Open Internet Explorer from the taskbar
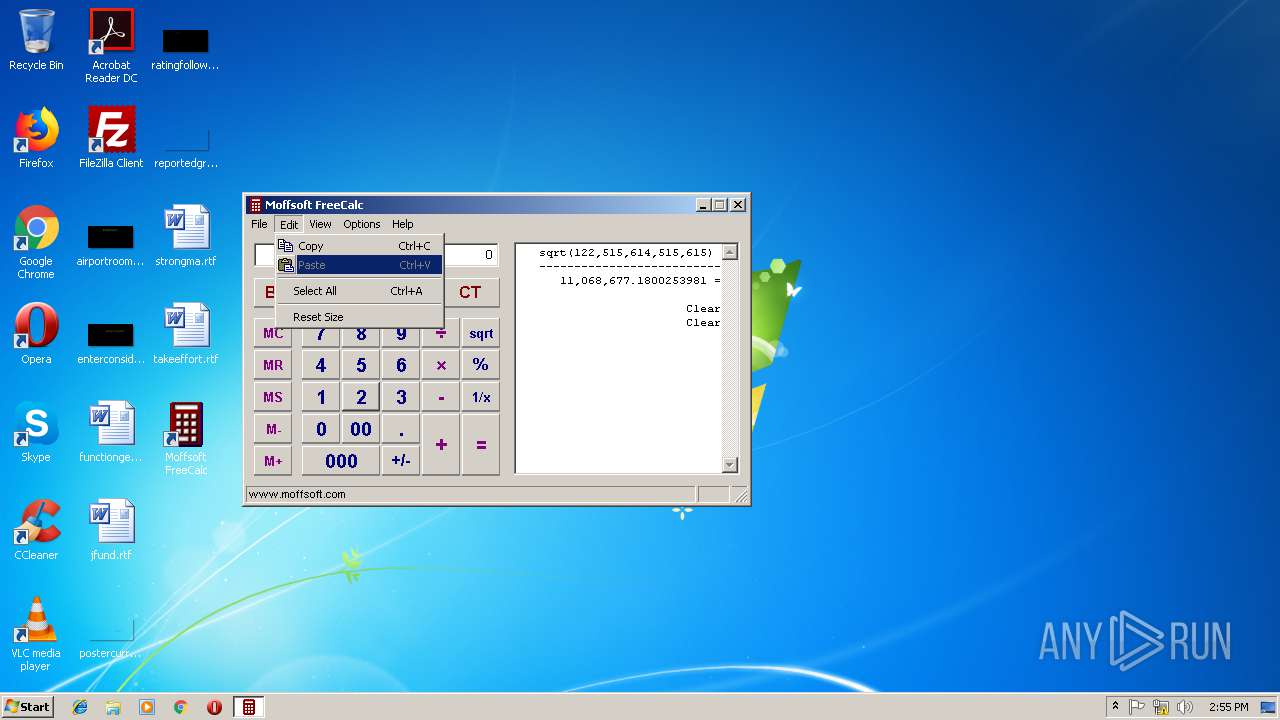 pos(80,707)
